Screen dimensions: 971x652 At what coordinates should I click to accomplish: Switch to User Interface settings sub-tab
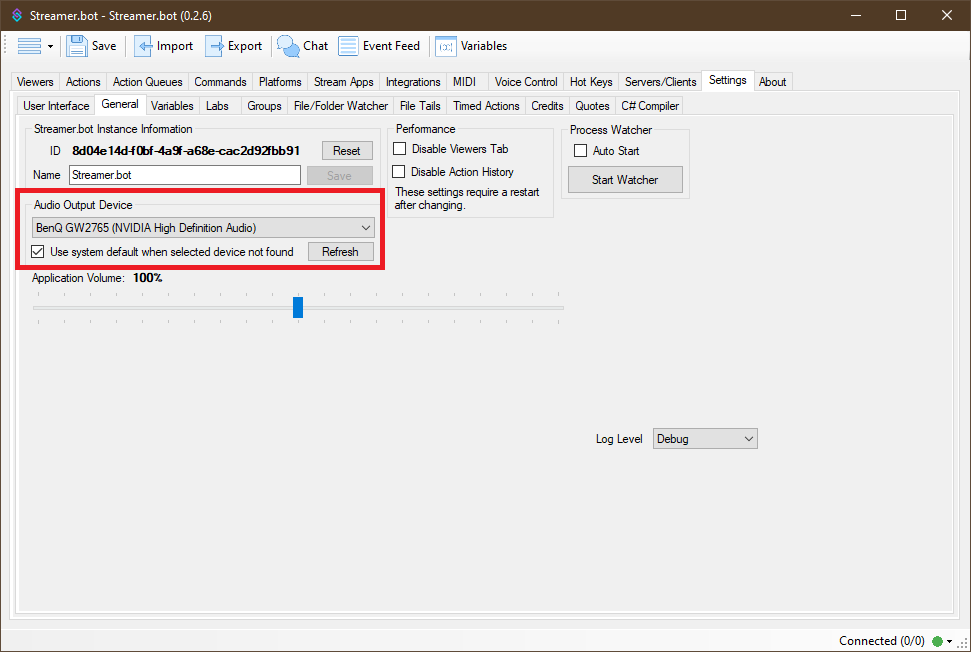56,106
